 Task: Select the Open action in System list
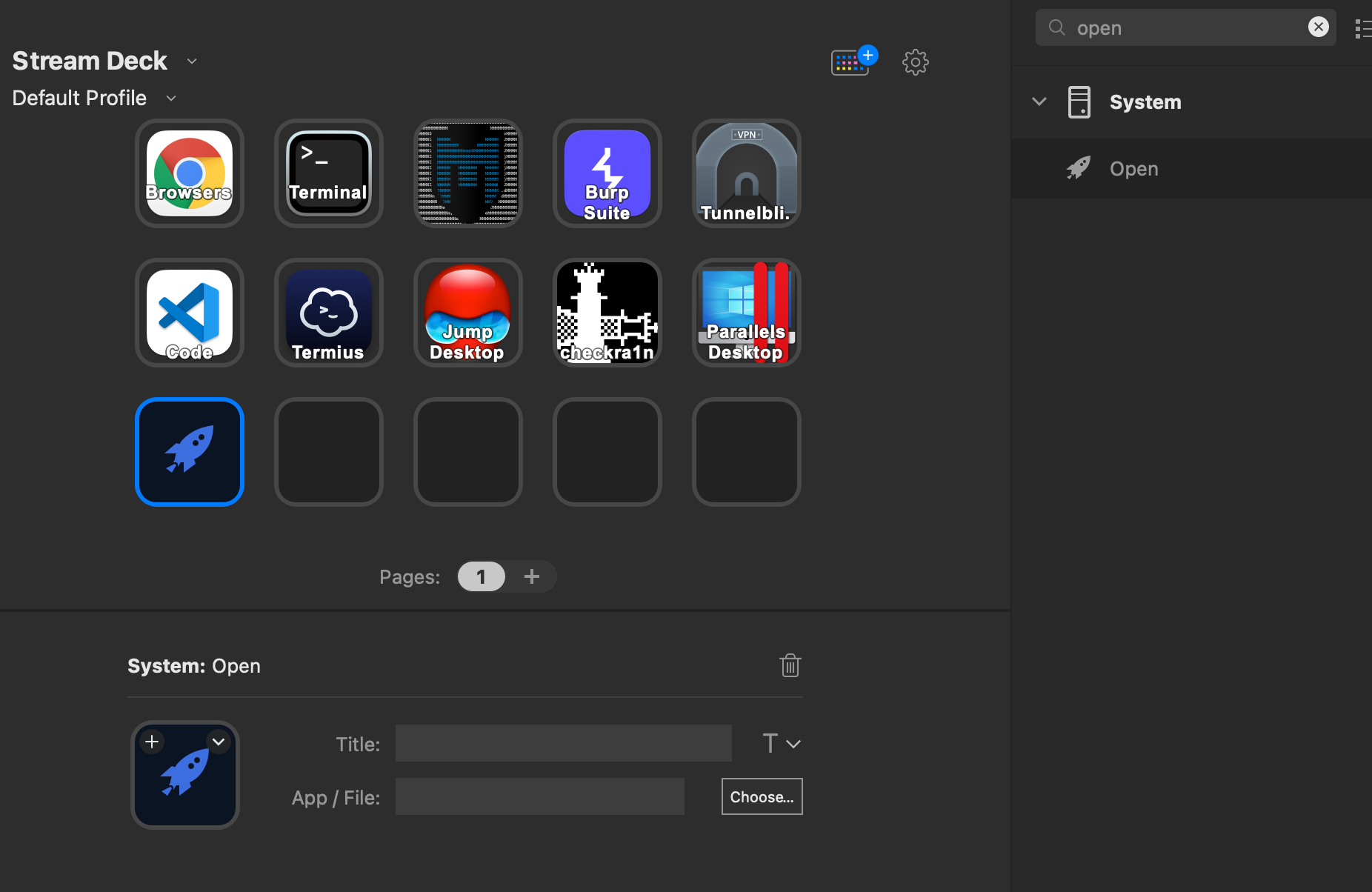[x=1133, y=169]
